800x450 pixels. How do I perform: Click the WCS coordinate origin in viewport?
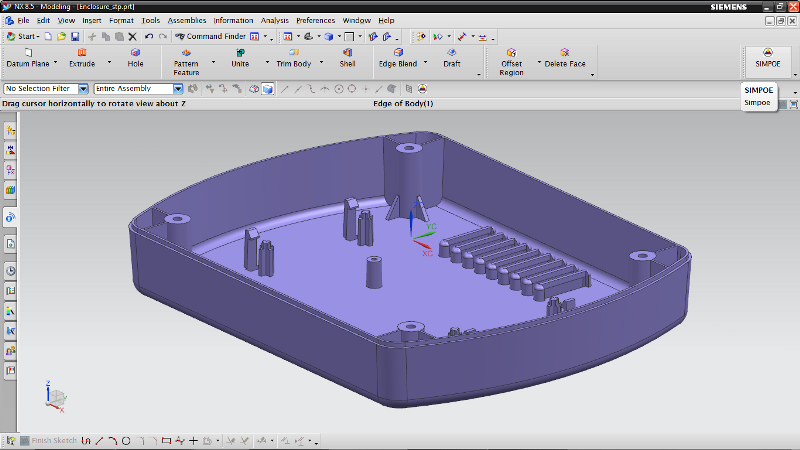click(x=412, y=238)
